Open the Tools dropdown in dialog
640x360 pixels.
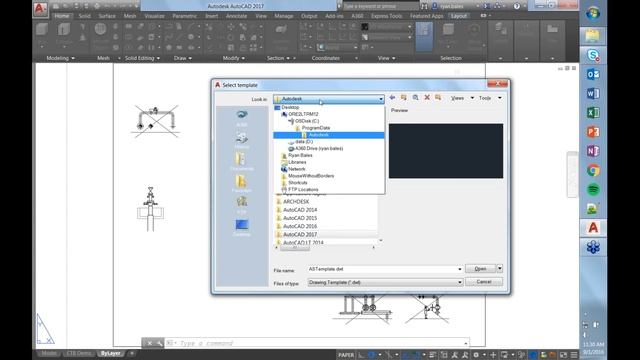490,98
